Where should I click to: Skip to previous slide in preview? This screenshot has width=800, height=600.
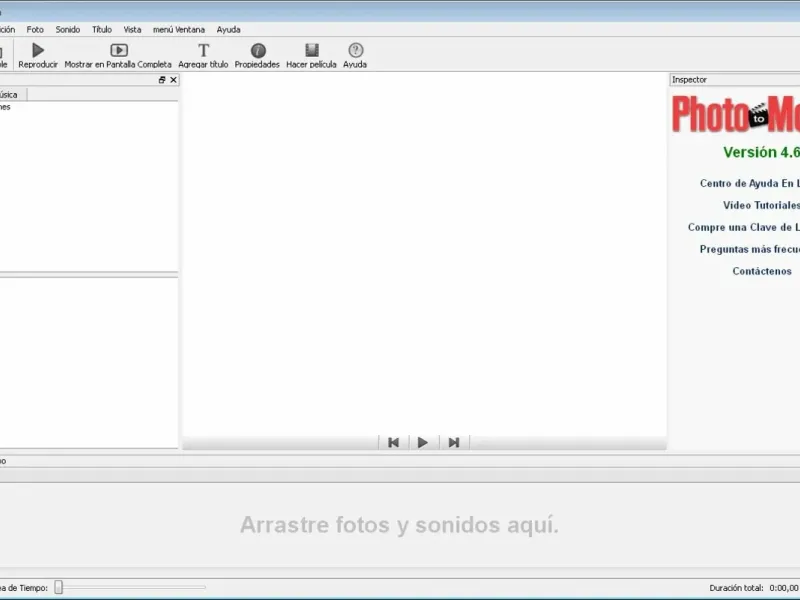(393, 442)
